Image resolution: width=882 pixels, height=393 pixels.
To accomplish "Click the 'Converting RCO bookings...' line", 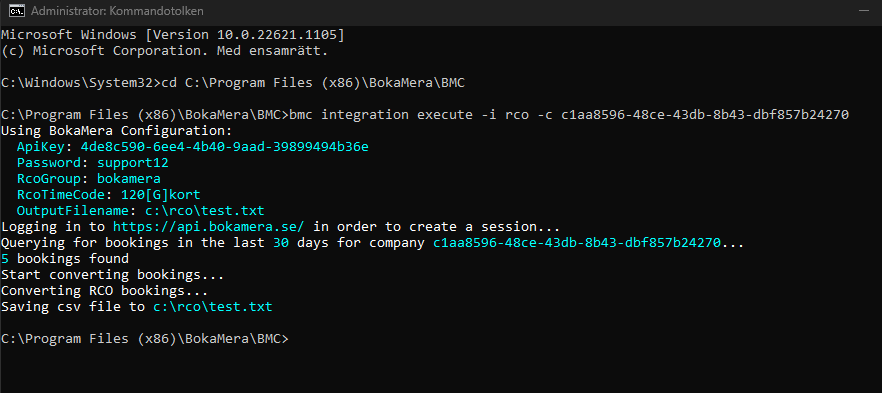I will 105,291.
